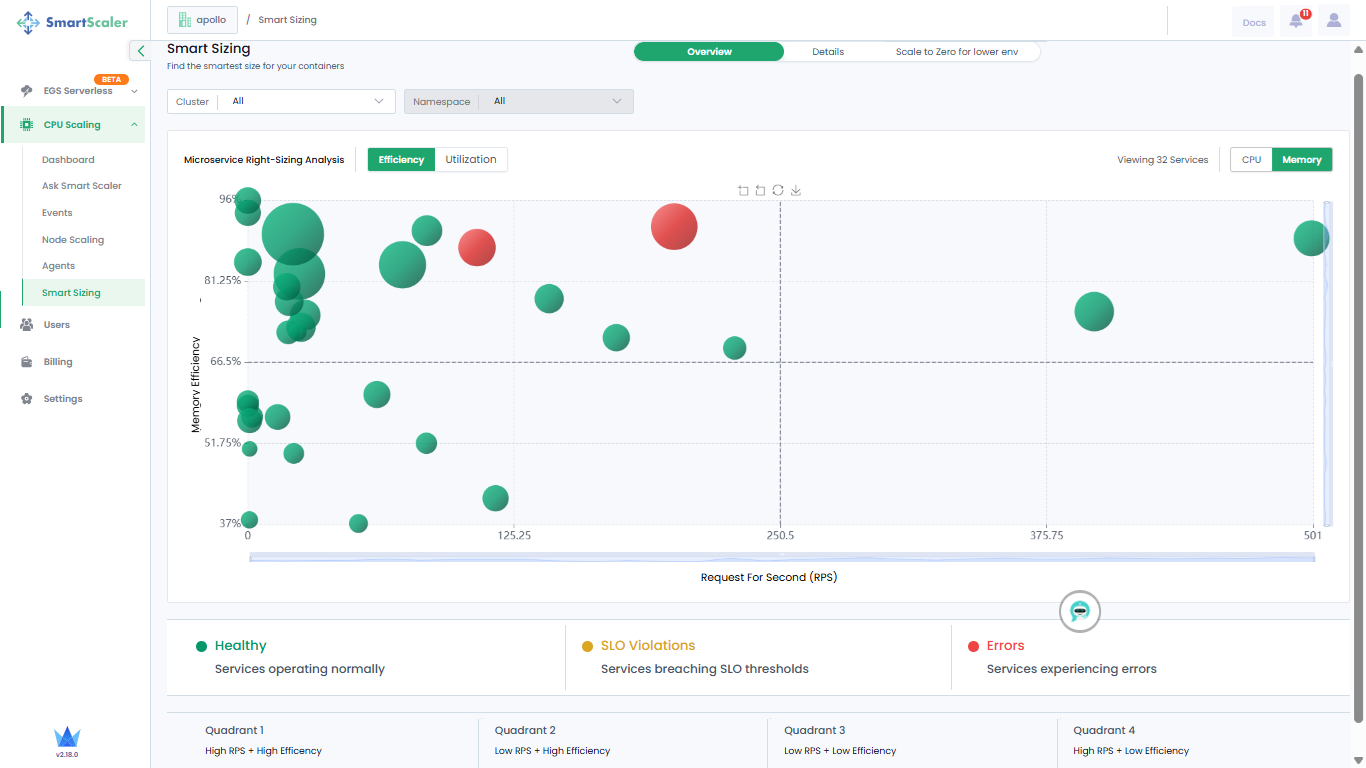Open the Cluster dropdown
This screenshot has height=768, width=1366.
click(281, 101)
